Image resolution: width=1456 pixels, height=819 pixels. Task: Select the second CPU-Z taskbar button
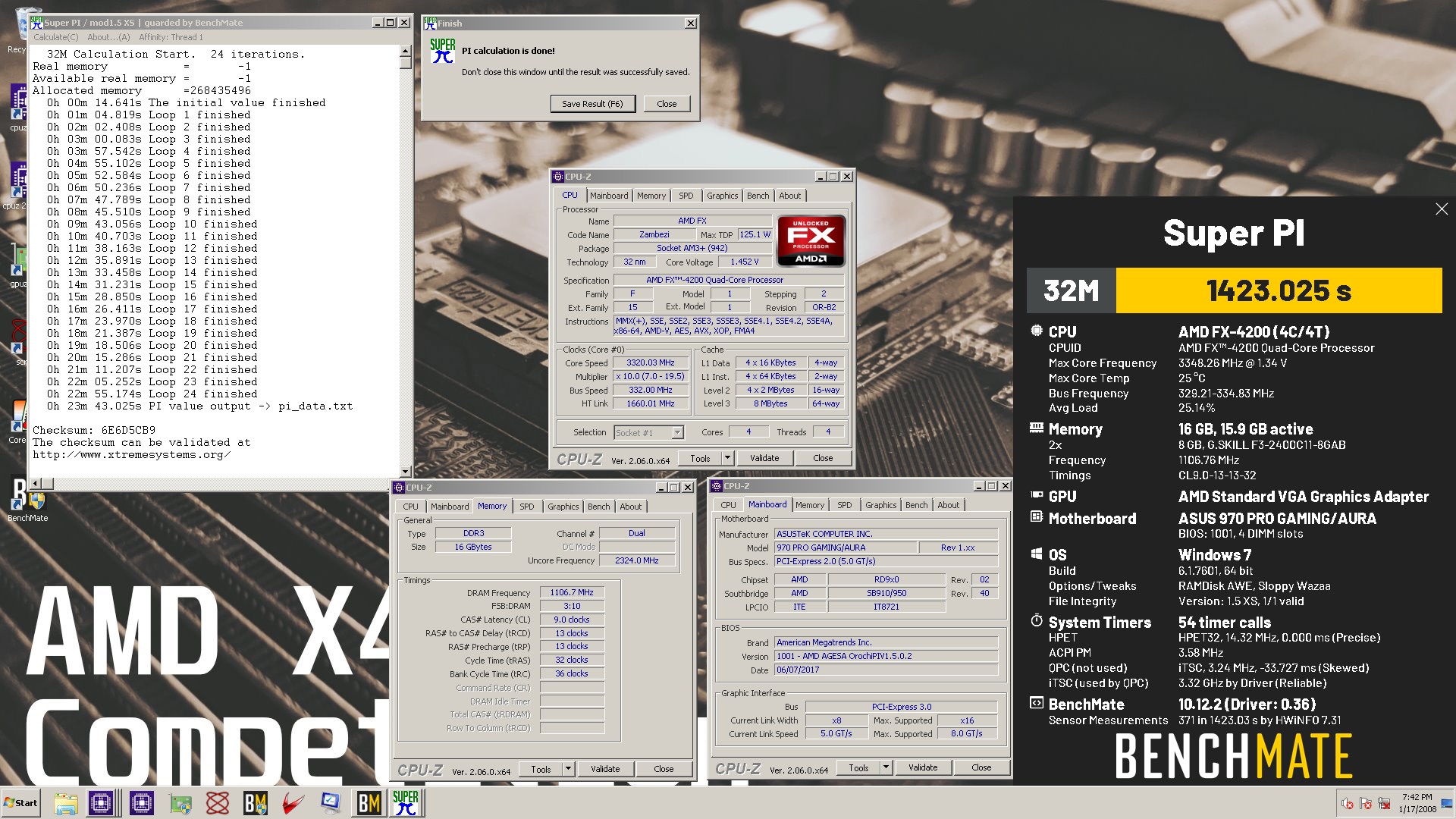coord(141,803)
